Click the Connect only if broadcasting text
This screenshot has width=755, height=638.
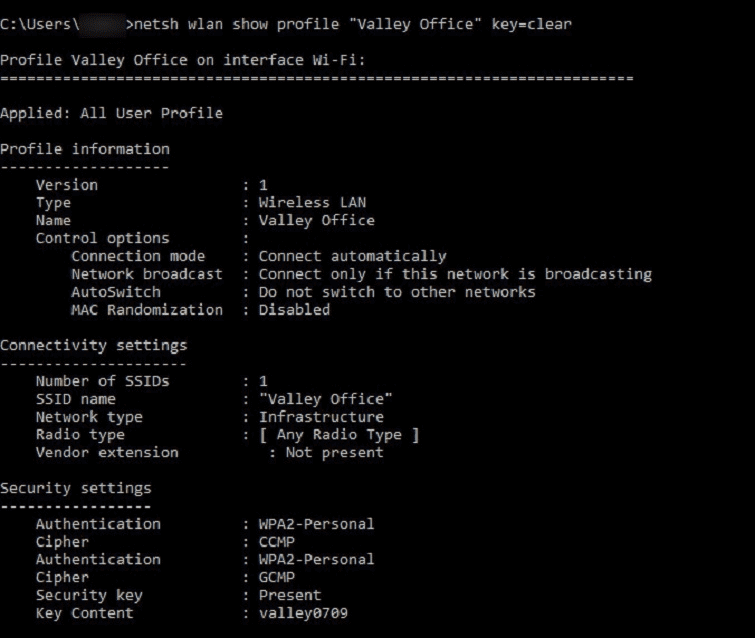click(x=455, y=274)
